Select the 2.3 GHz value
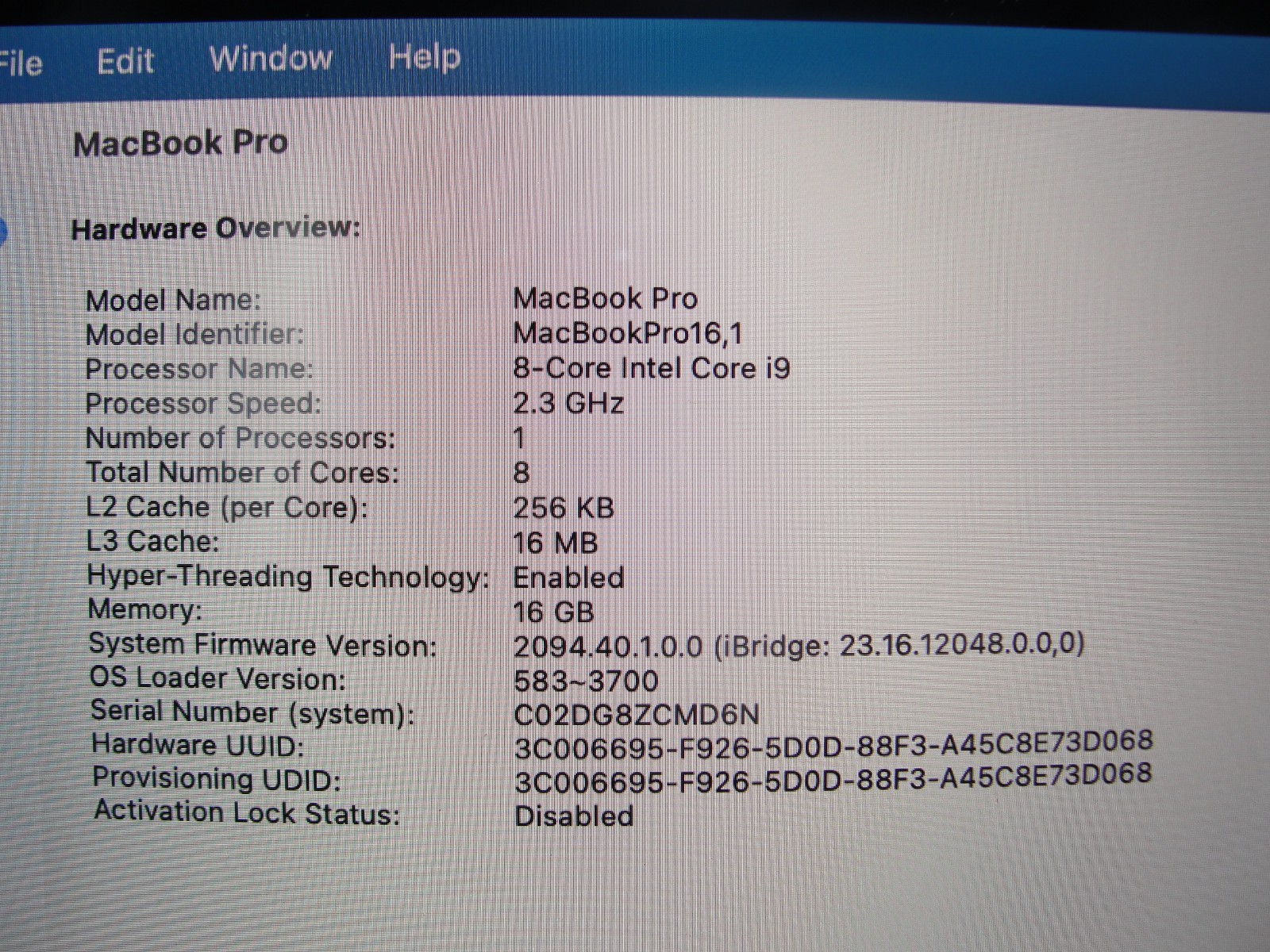This screenshot has width=1270, height=952. [568, 403]
